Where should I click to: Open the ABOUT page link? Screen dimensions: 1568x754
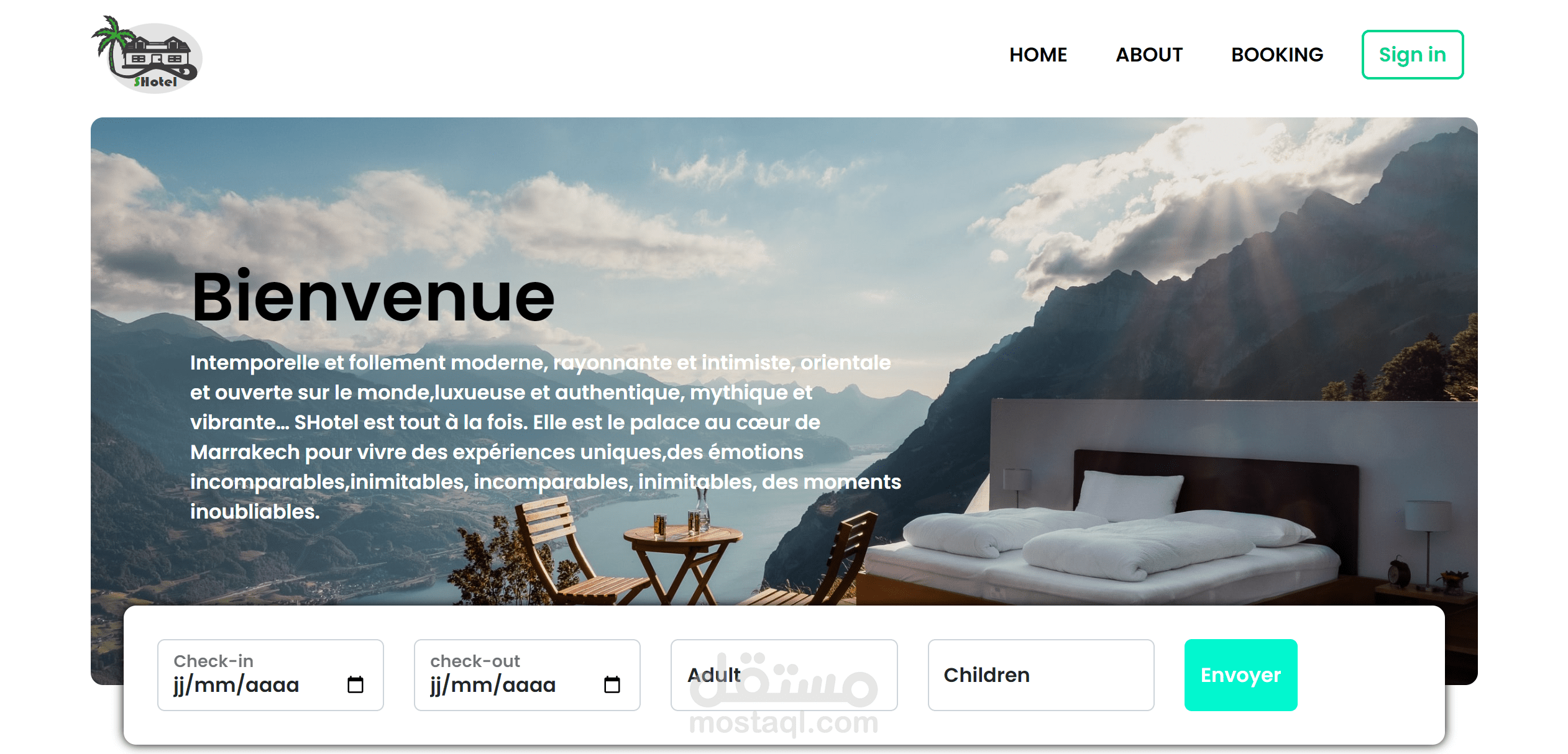click(x=1149, y=55)
